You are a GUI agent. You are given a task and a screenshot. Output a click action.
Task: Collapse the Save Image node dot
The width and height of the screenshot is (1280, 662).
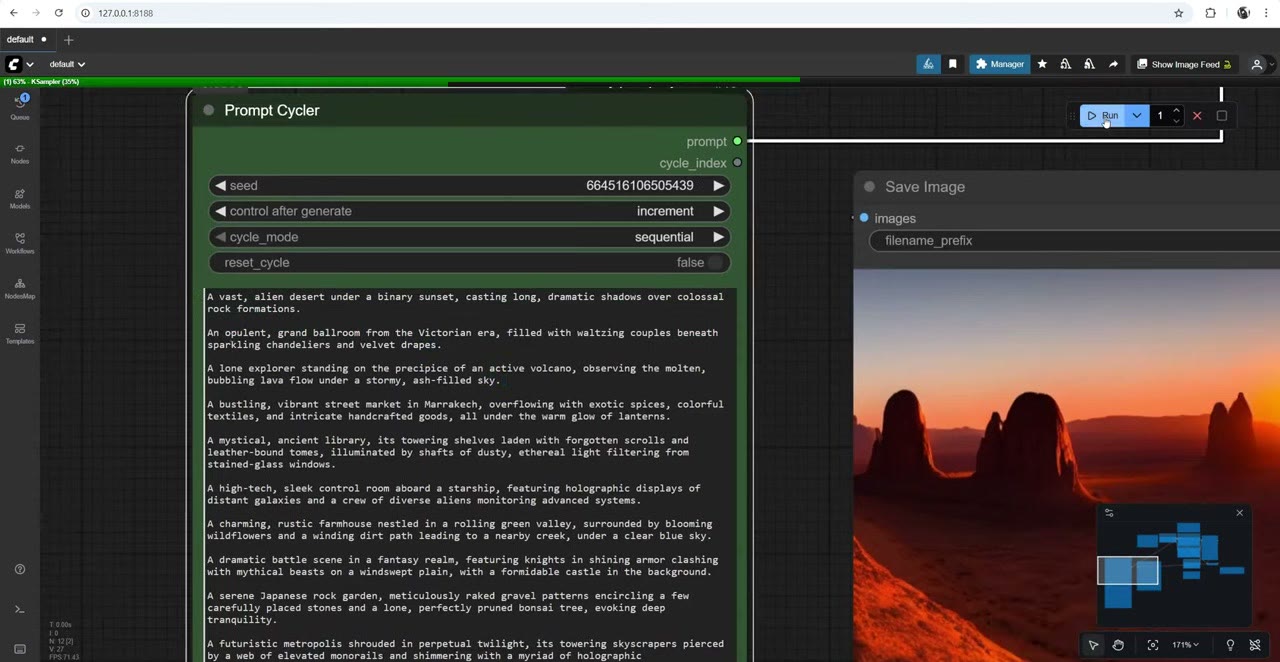pyautogui.click(x=869, y=187)
